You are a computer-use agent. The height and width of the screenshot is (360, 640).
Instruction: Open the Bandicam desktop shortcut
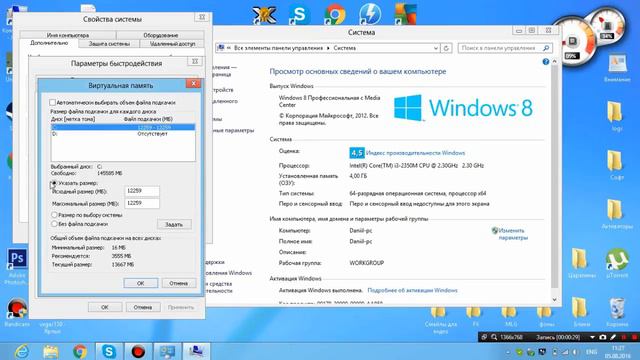coord(17,309)
